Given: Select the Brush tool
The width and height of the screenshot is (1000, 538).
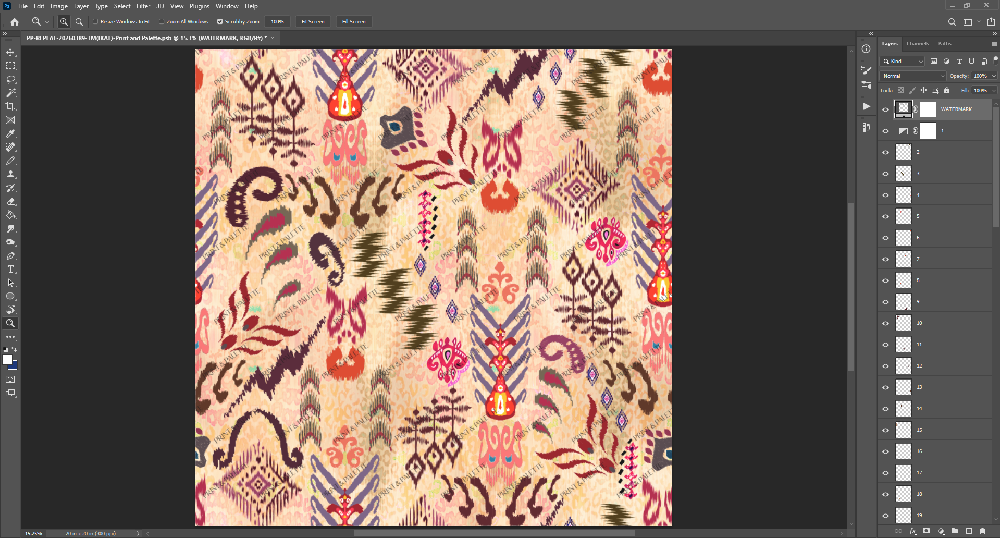Looking at the screenshot, I should [11, 161].
